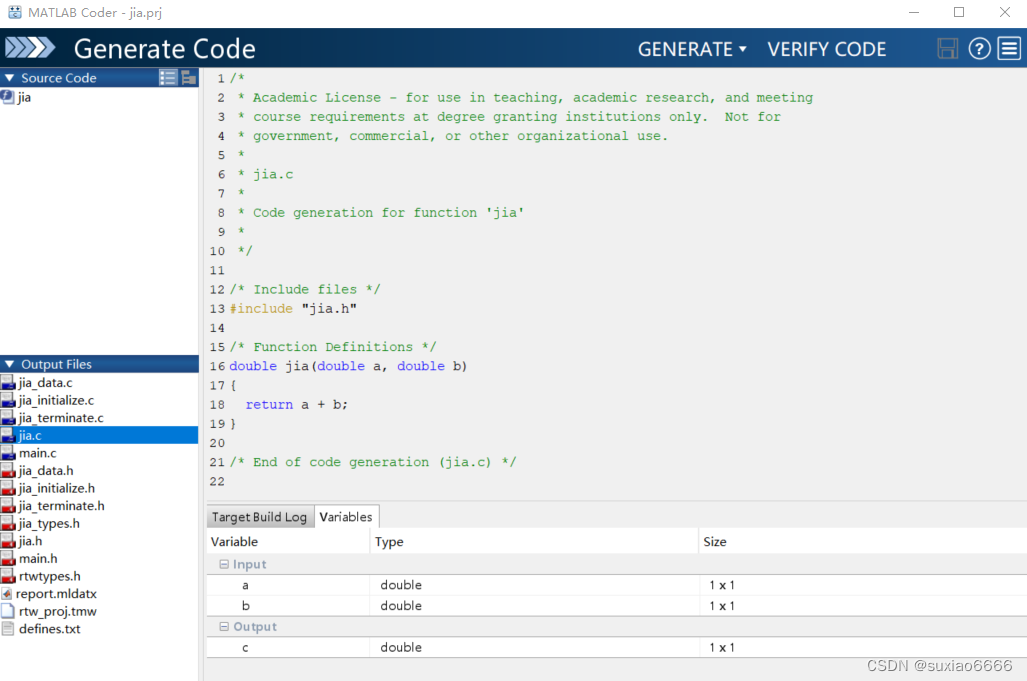This screenshot has width=1027, height=681.
Task: Click the jia_types.h header icon
Action: coord(8,524)
